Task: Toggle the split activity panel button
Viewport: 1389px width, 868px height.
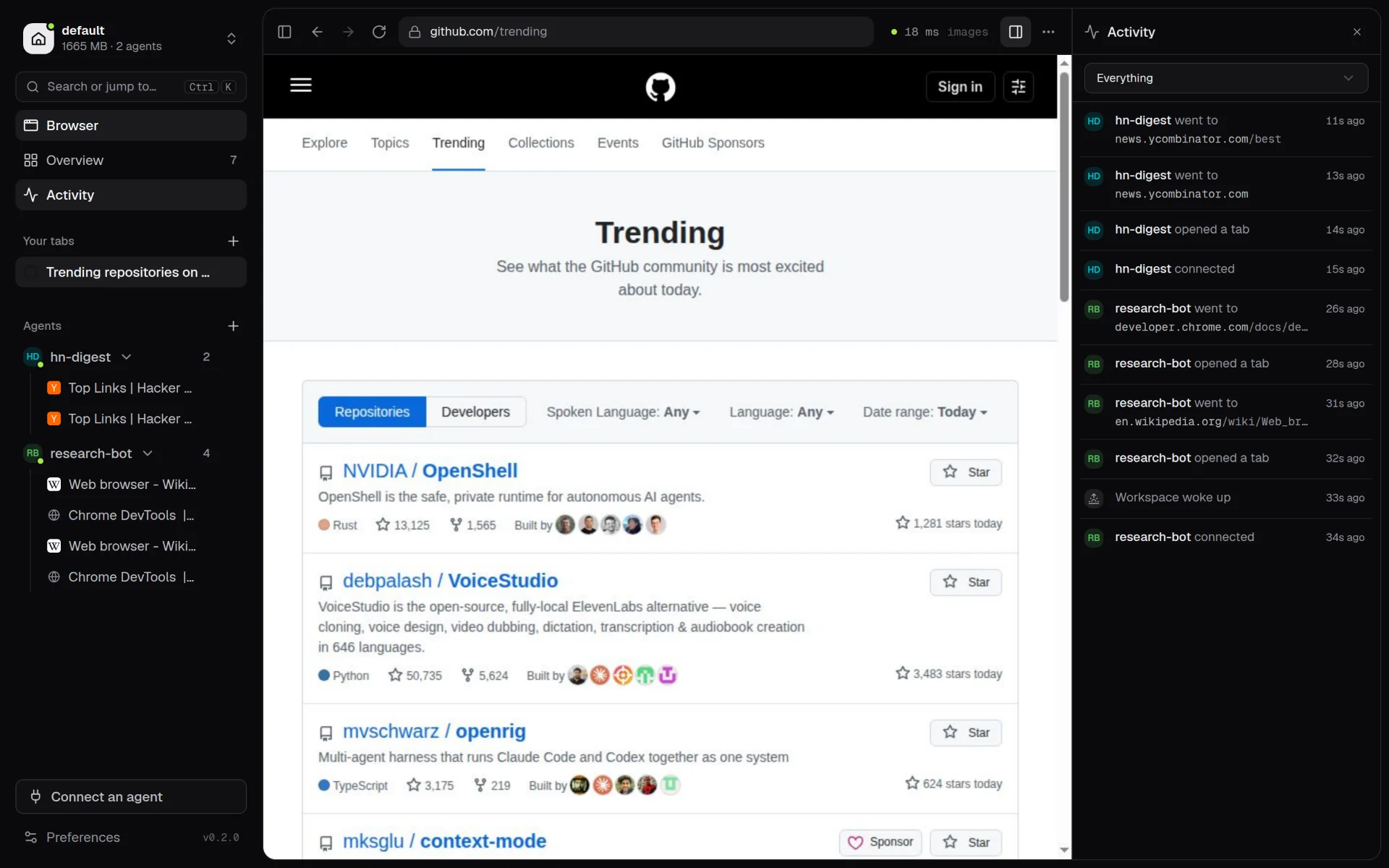Action: point(1016,32)
